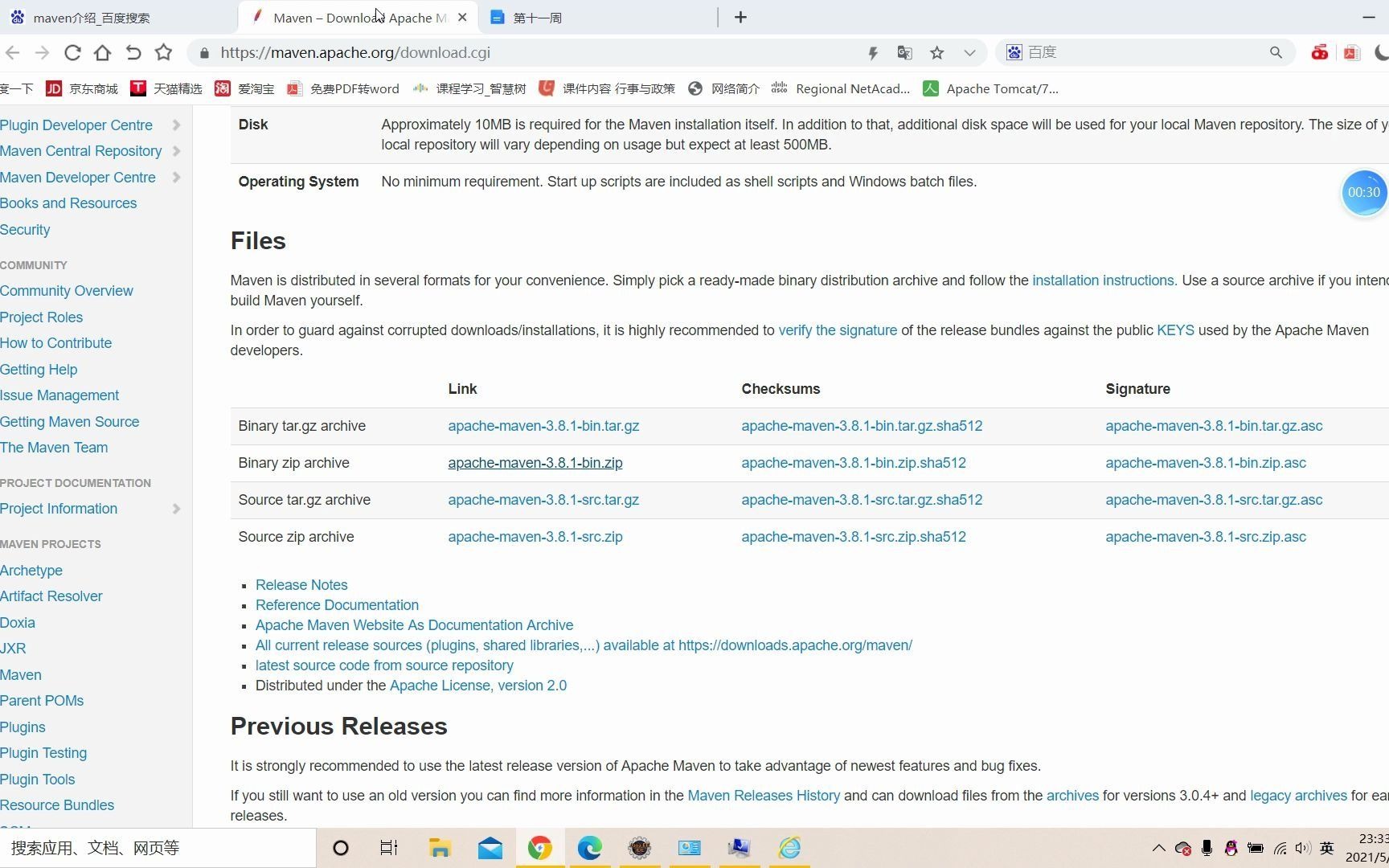Open the verify the signature link
Viewport: 1389px width, 868px height.
(838, 330)
